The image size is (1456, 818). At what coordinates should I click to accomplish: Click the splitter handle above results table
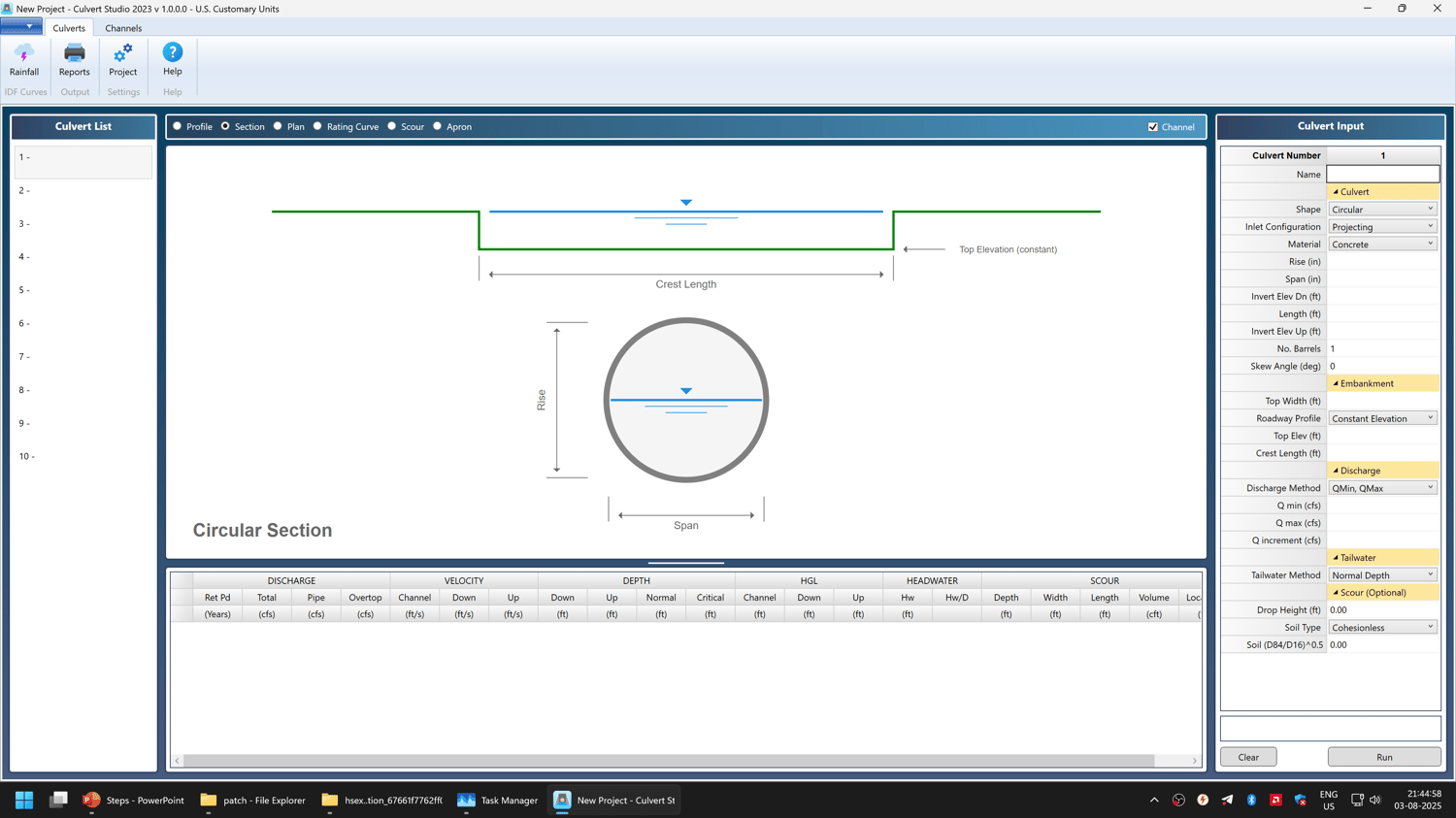click(686, 563)
